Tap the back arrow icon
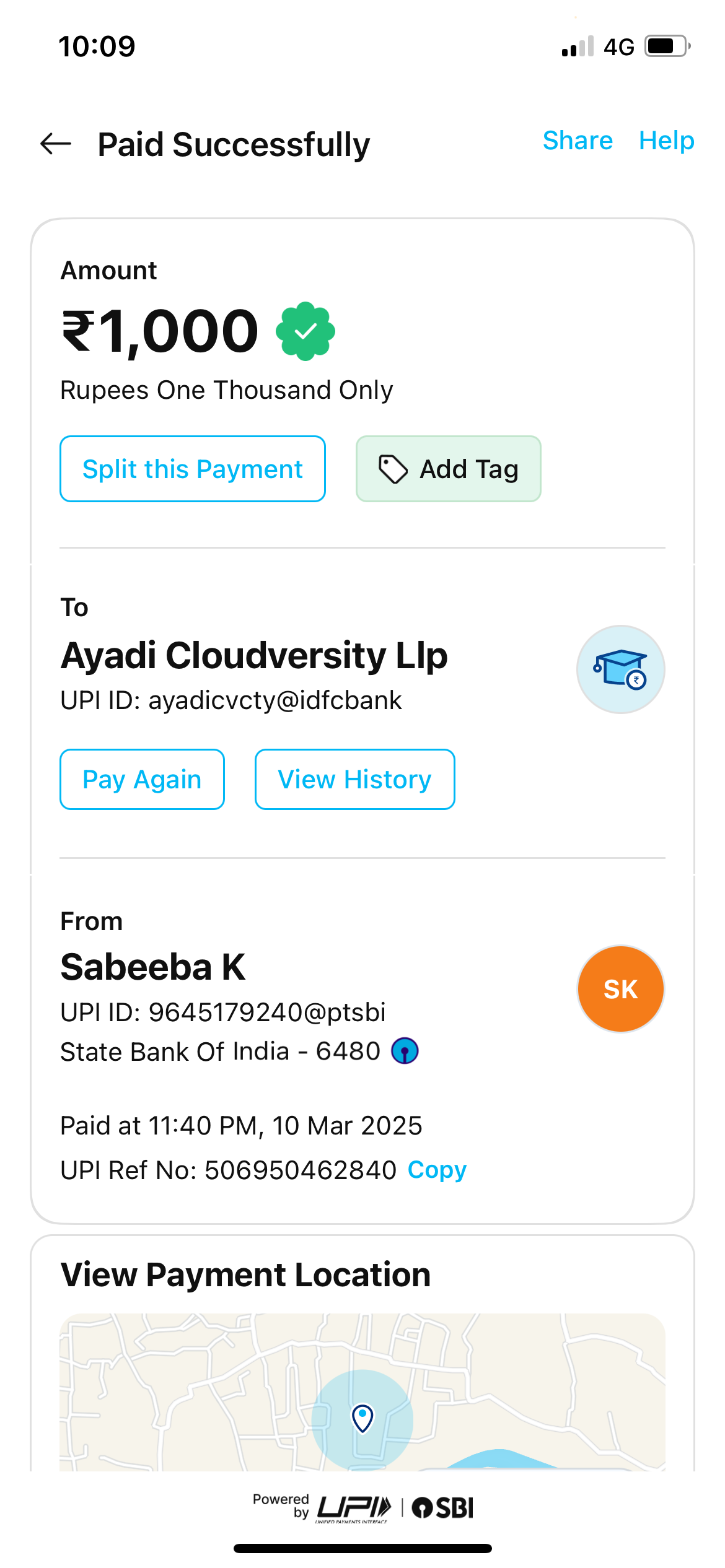 (x=56, y=144)
